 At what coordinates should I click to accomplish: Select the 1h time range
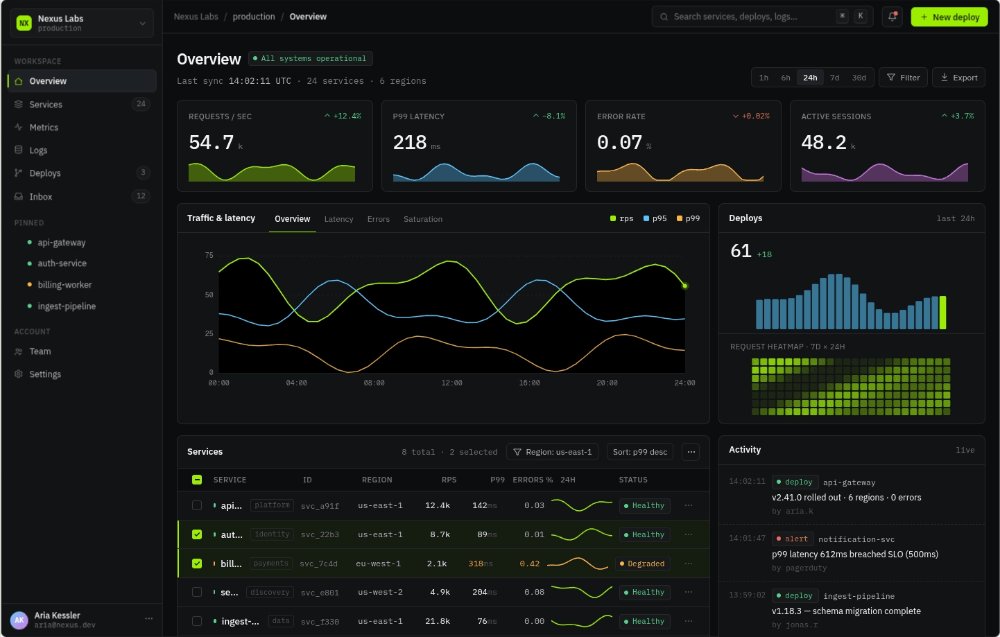[763, 78]
